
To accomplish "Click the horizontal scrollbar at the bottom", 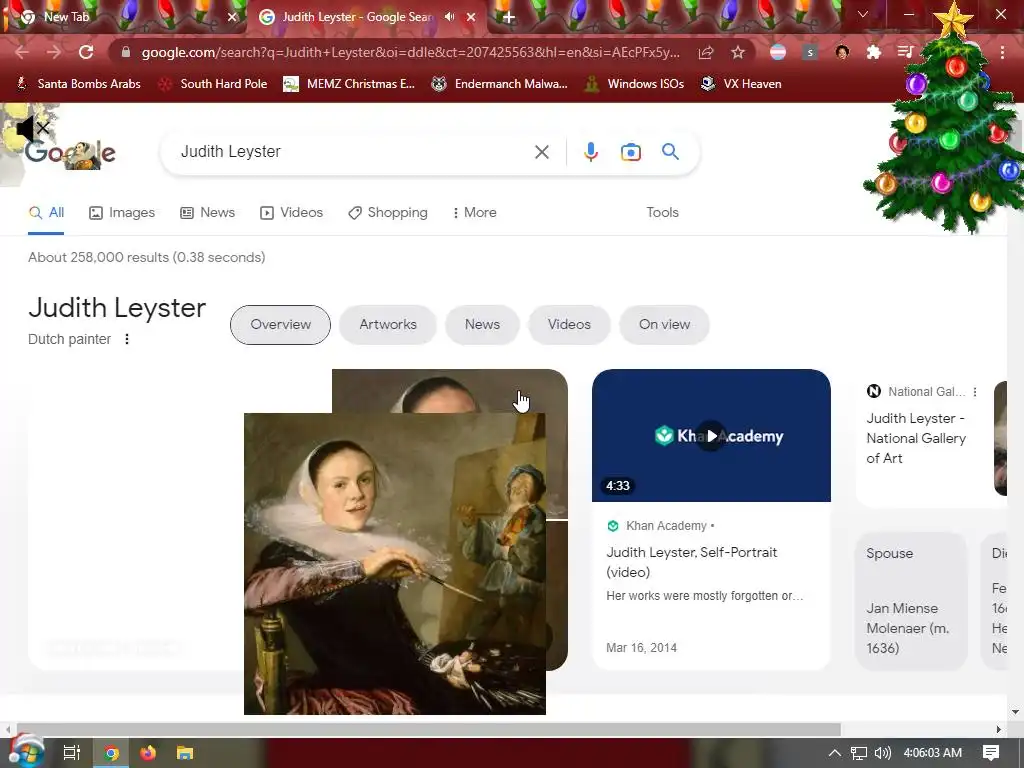I will (x=428, y=729).
